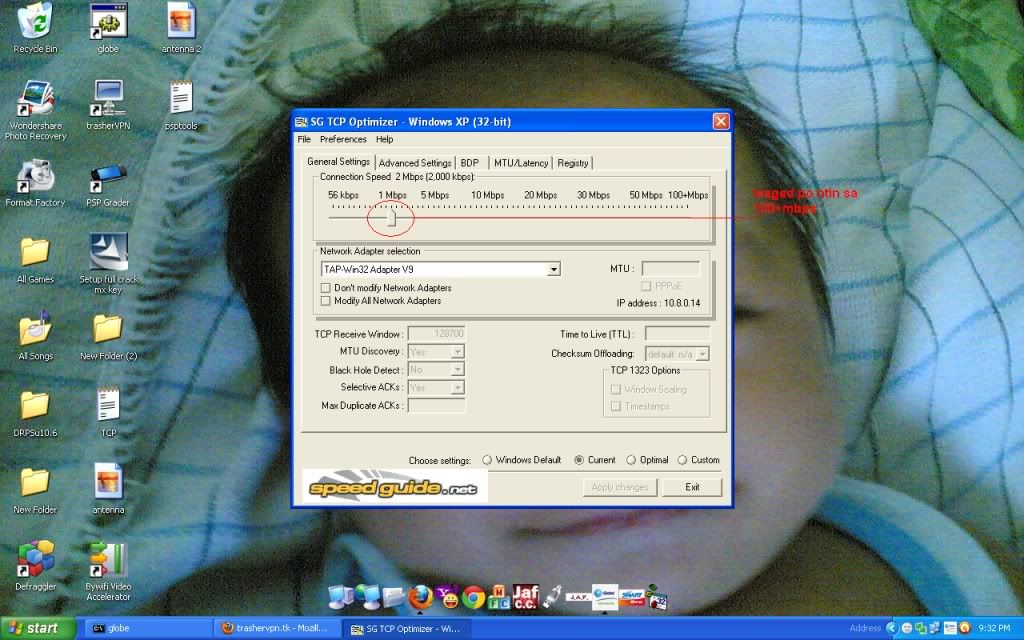Switch to the MTU/Latency tab
1024x640 pixels.
coord(520,163)
